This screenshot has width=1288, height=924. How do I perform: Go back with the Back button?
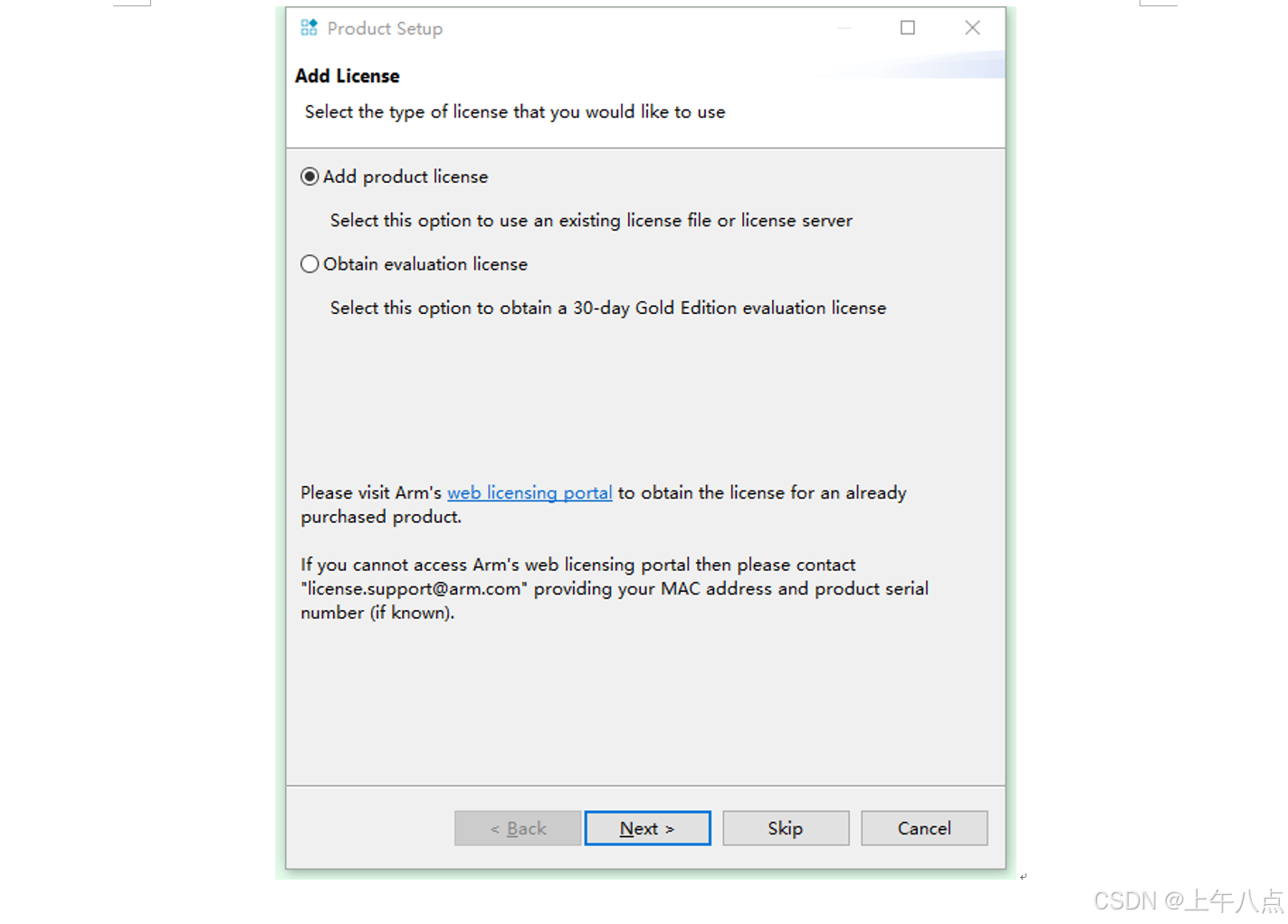click(x=518, y=828)
